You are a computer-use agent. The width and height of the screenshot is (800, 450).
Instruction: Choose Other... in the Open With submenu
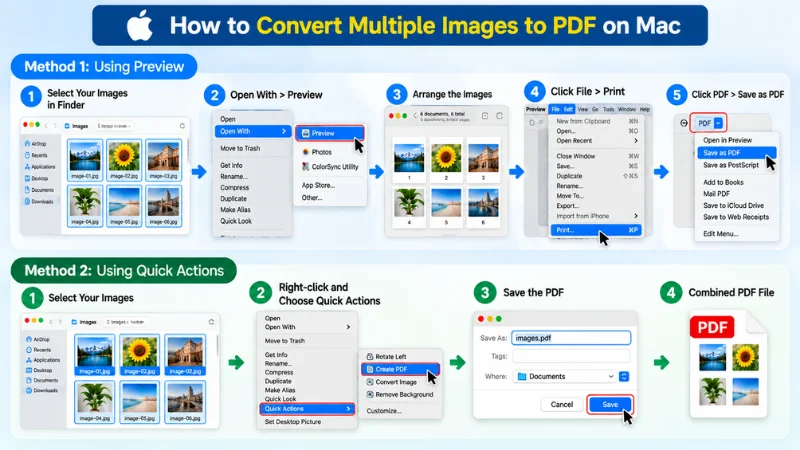(312, 198)
